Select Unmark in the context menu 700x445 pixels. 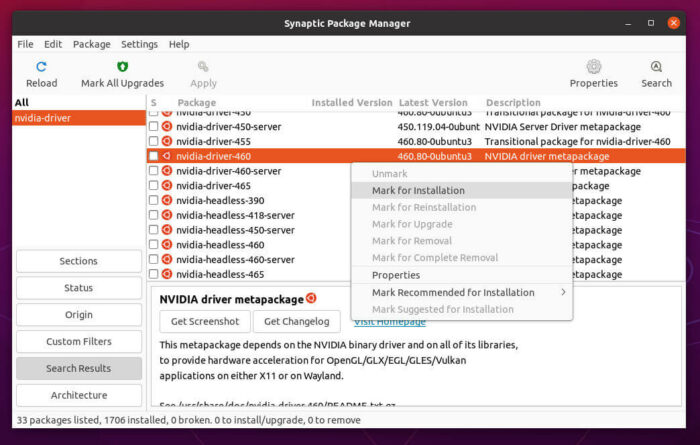click(462, 174)
